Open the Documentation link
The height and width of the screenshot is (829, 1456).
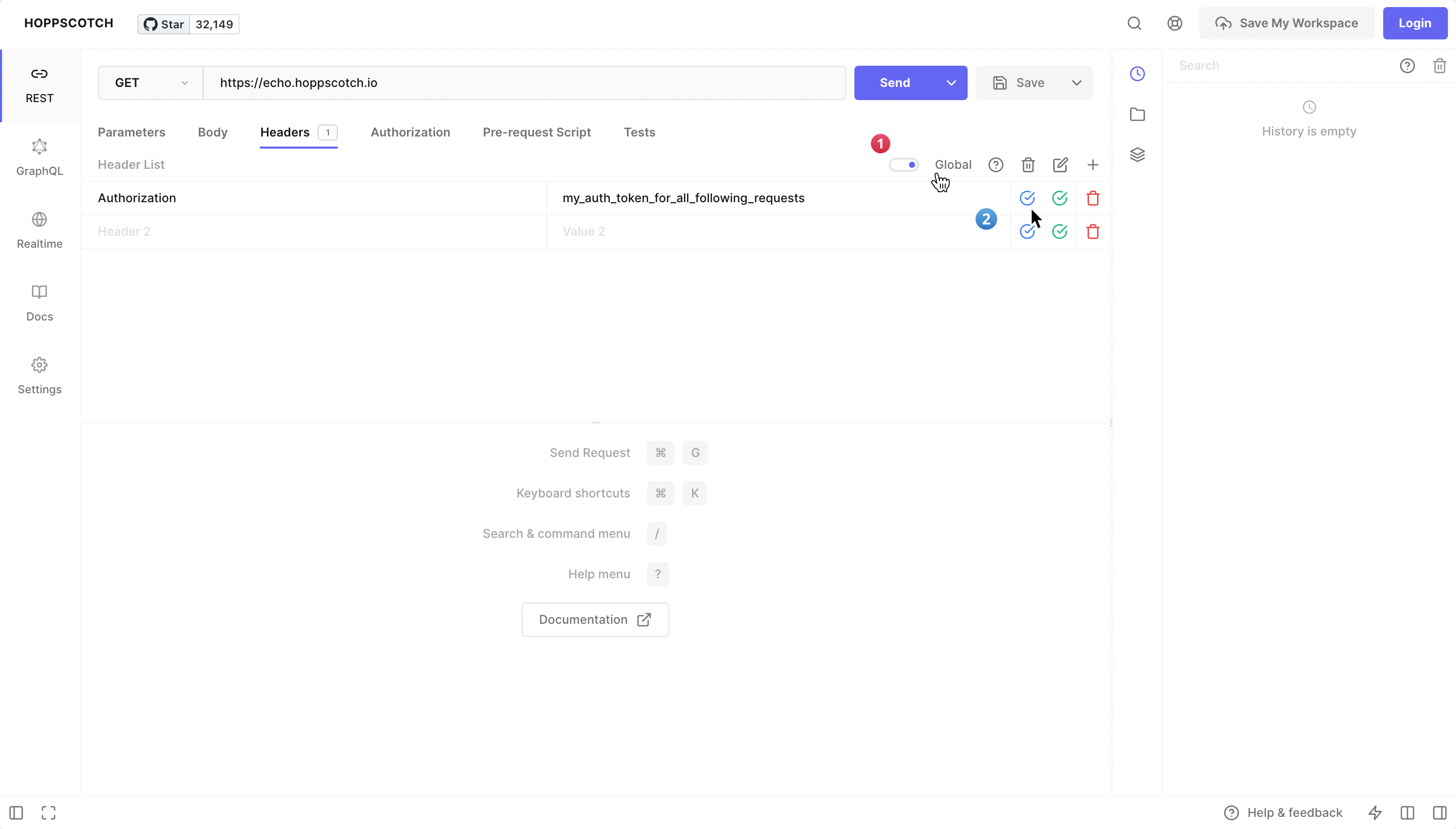point(595,619)
